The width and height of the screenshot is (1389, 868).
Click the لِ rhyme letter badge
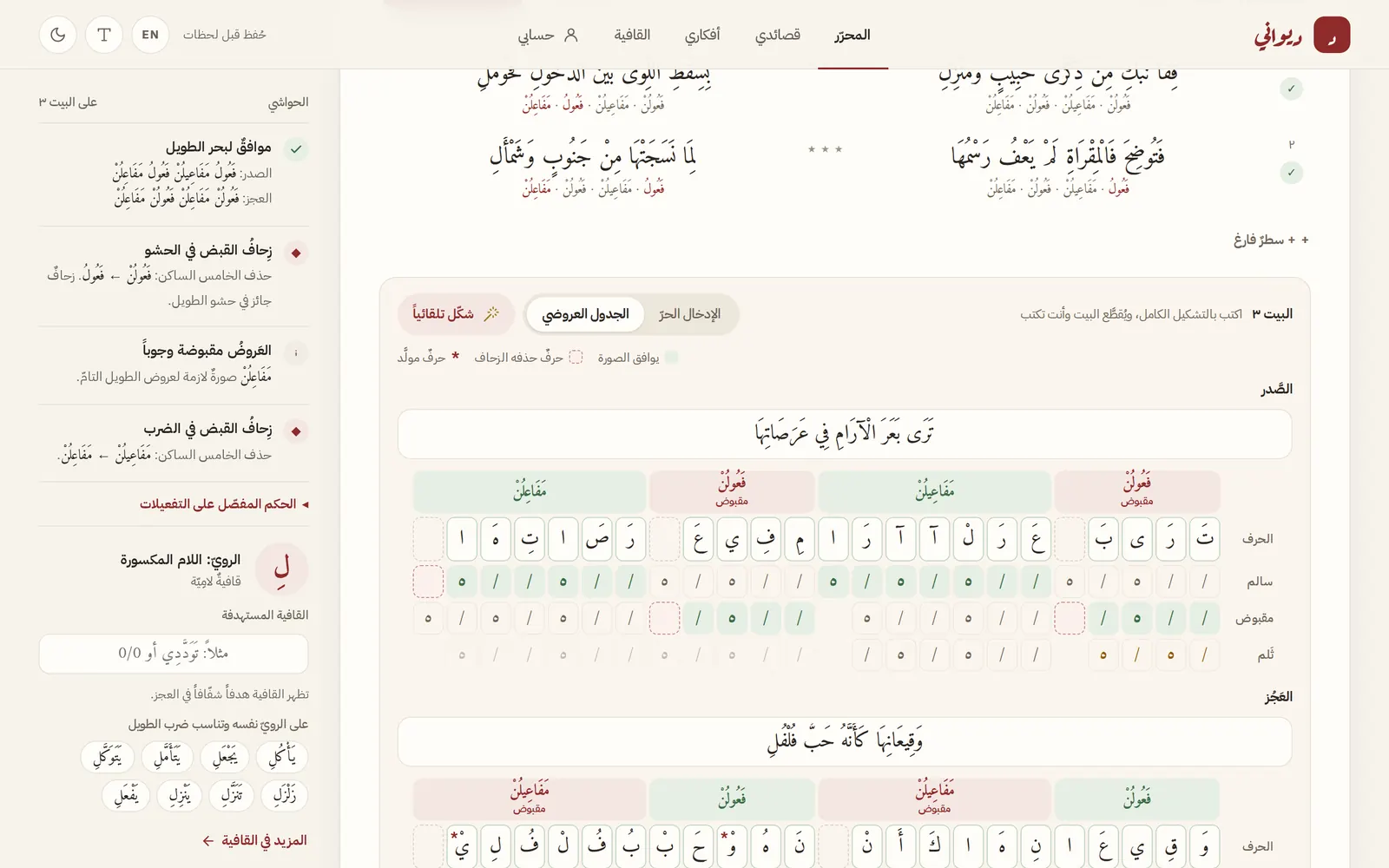point(282,569)
